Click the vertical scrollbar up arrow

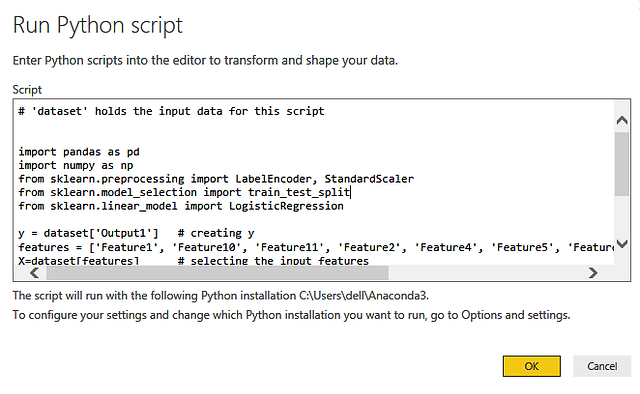(622, 120)
